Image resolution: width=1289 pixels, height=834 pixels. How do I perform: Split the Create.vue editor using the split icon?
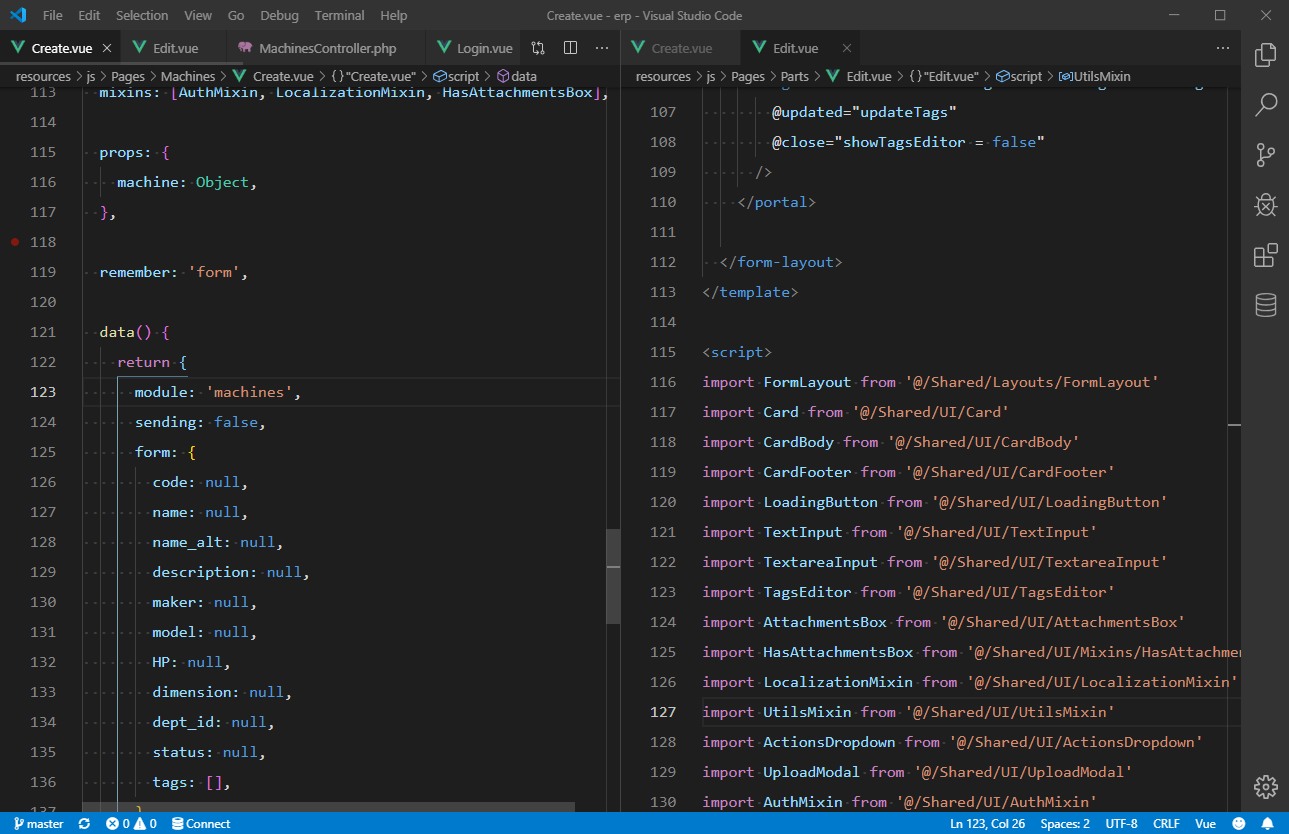(x=570, y=47)
